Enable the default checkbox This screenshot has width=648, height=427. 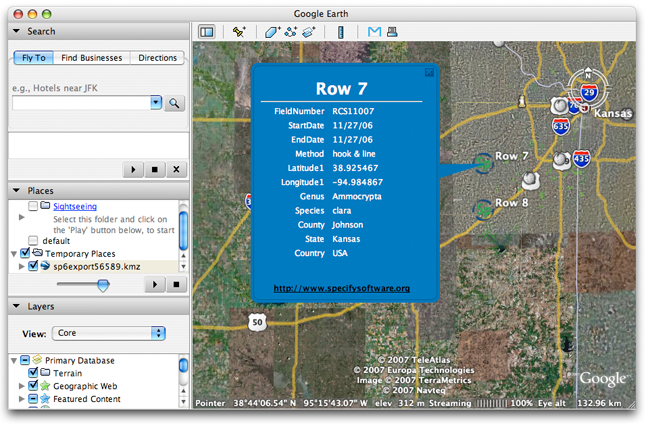tap(33, 241)
